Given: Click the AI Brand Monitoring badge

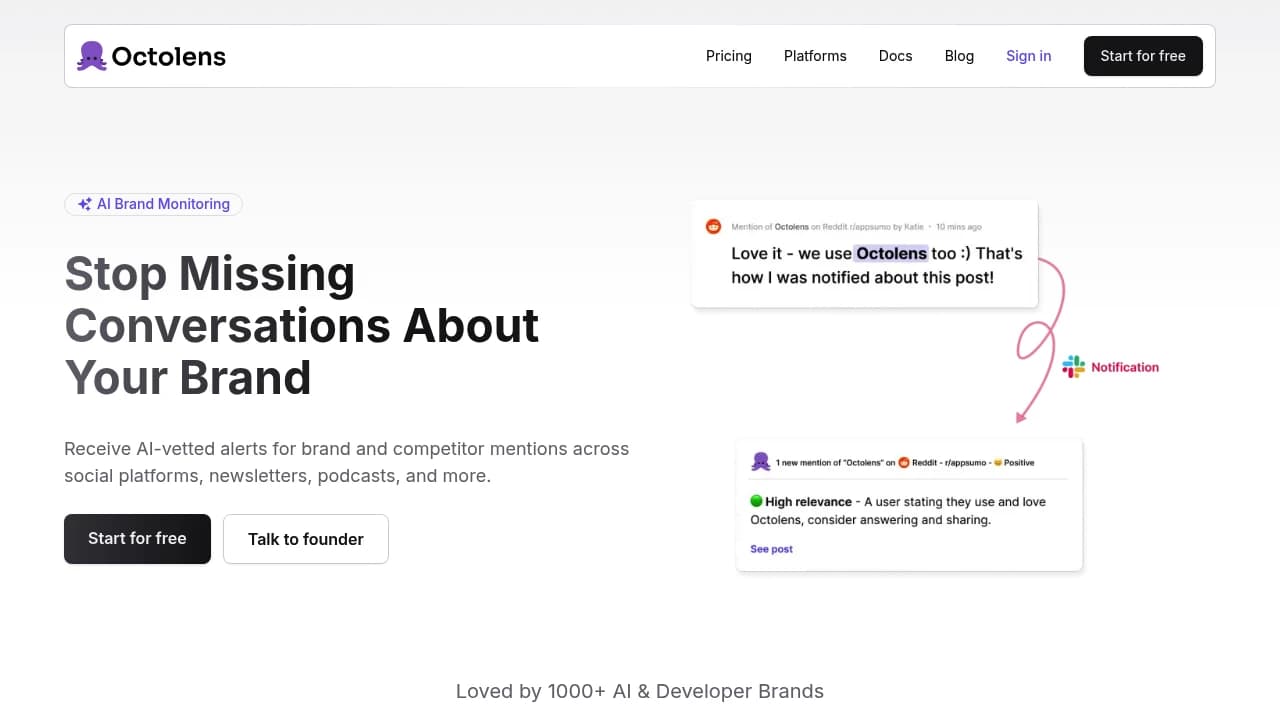Looking at the screenshot, I should tap(153, 204).
